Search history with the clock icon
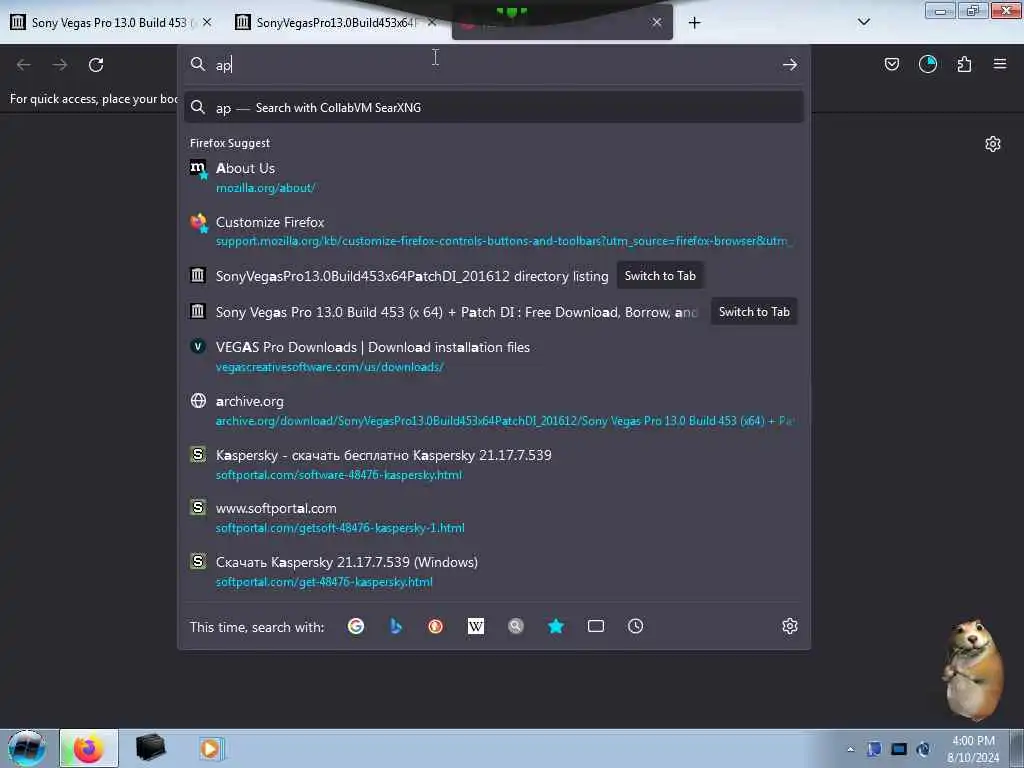 point(635,626)
